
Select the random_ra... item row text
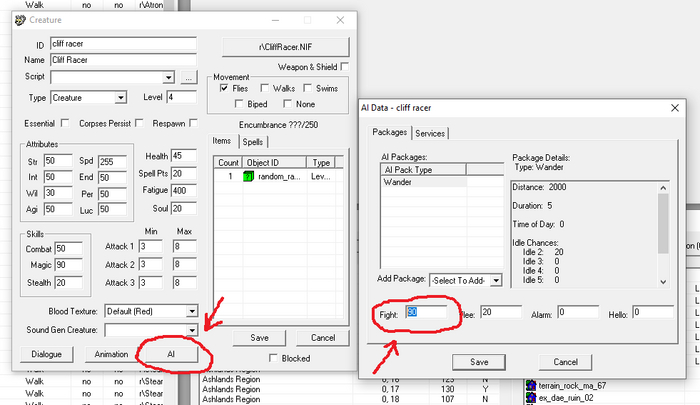(x=279, y=176)
